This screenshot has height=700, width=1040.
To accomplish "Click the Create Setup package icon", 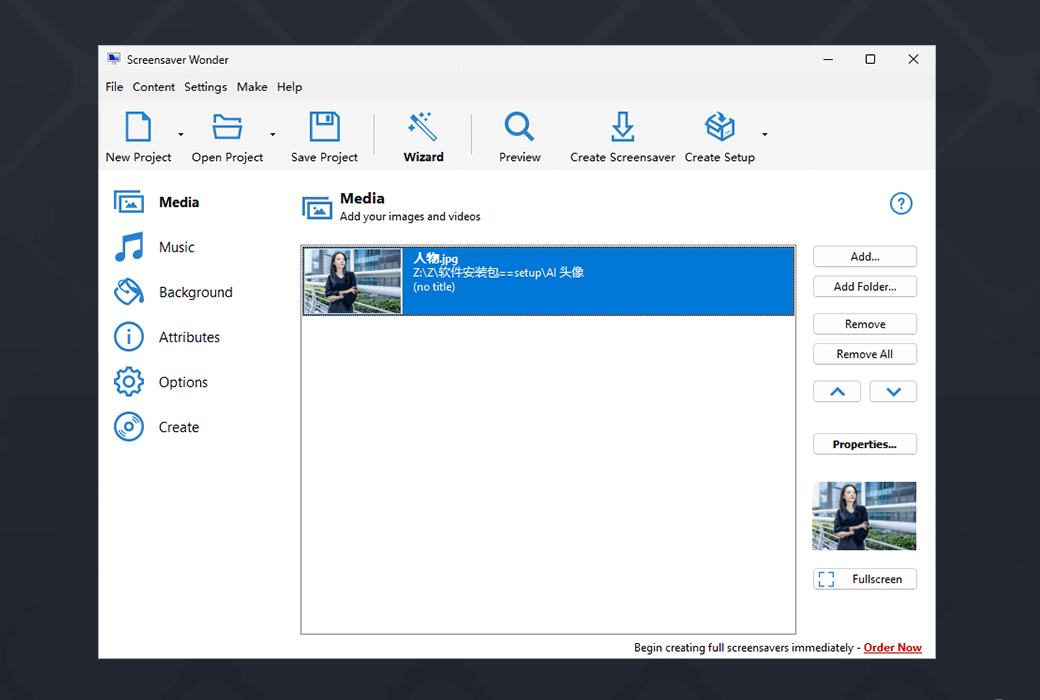I will 720,126.
